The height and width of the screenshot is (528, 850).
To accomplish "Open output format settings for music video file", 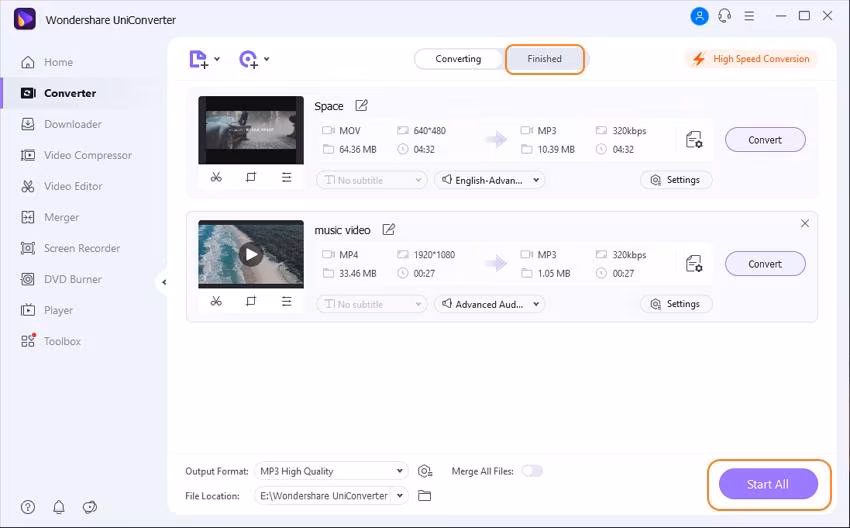I will pyautogui.click(x=694, y=264).
